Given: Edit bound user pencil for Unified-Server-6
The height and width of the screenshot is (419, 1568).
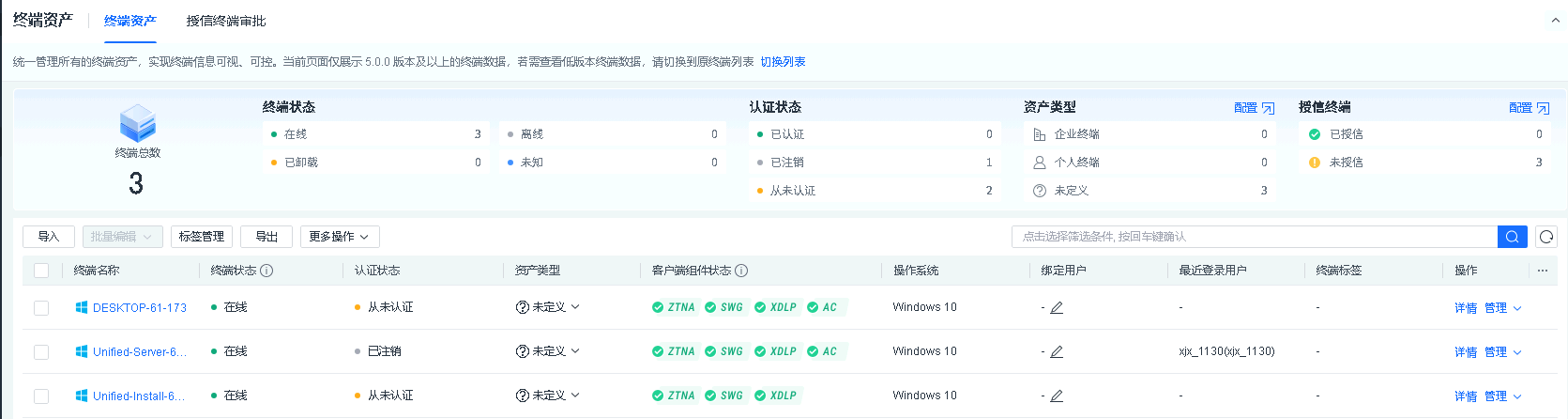Looking at the screenshot, I should click(x=1057, y=351).
